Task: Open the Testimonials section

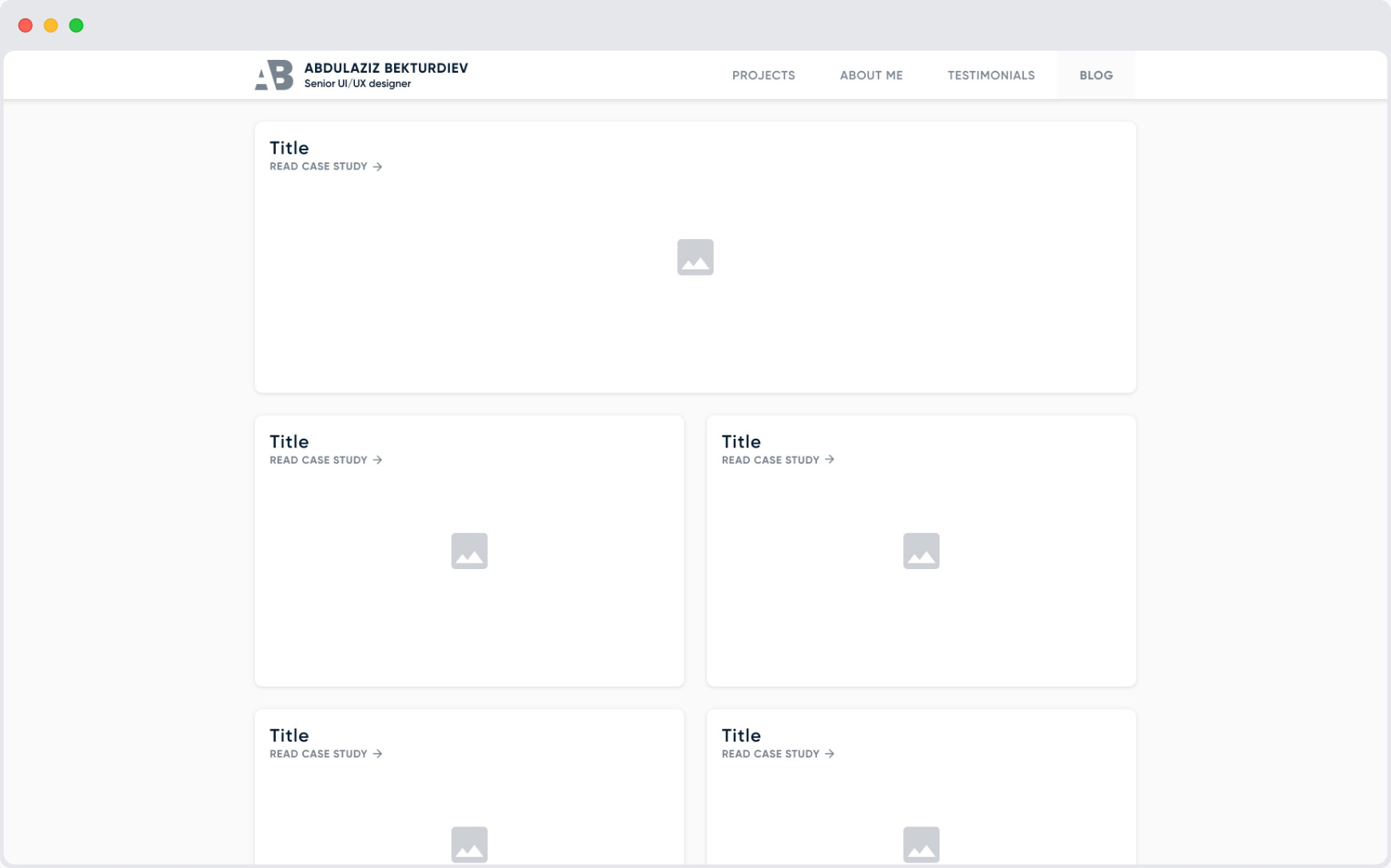Action: (990, 75)
